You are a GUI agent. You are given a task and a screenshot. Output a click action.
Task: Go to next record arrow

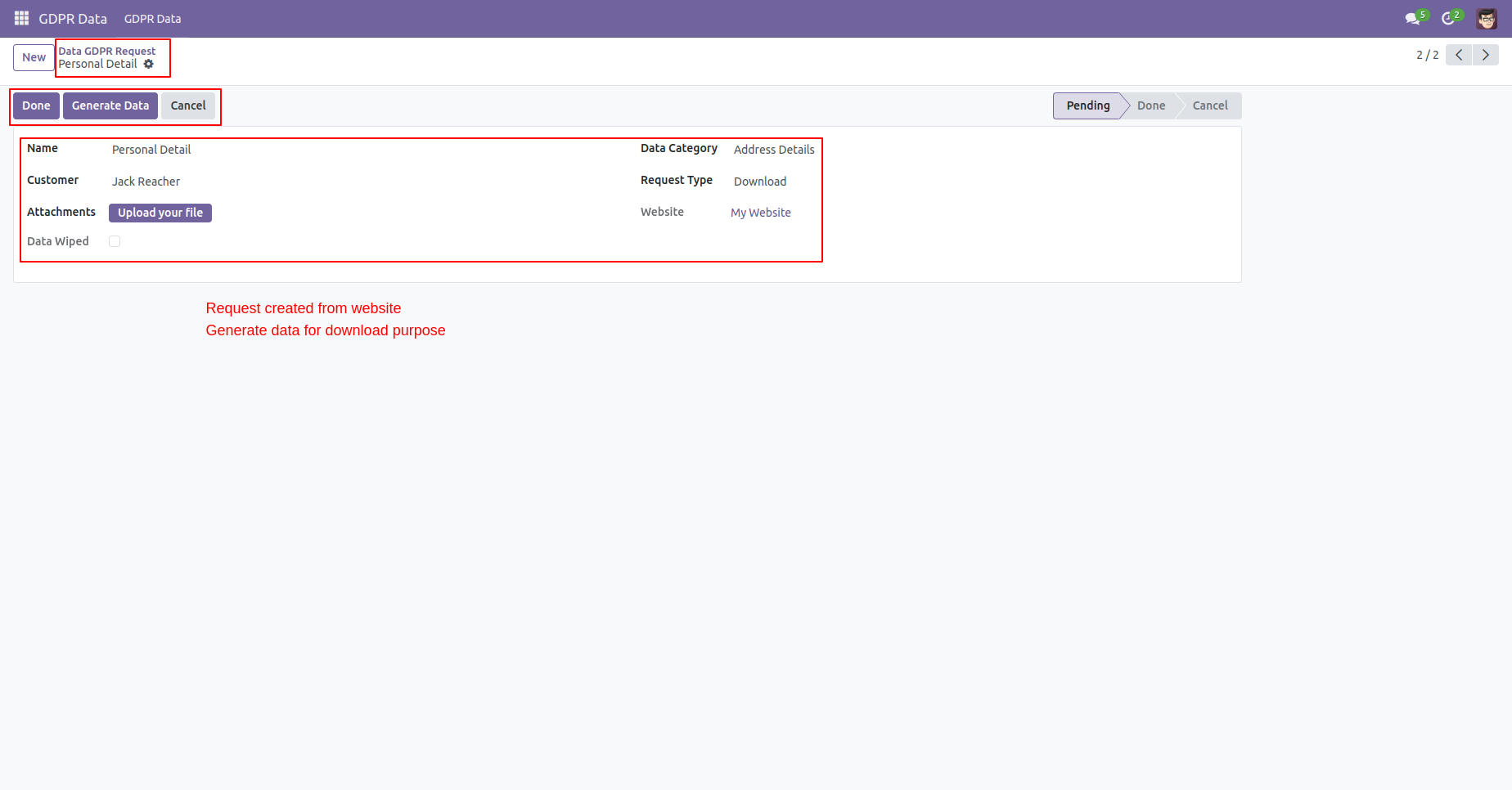(1486, 55)
